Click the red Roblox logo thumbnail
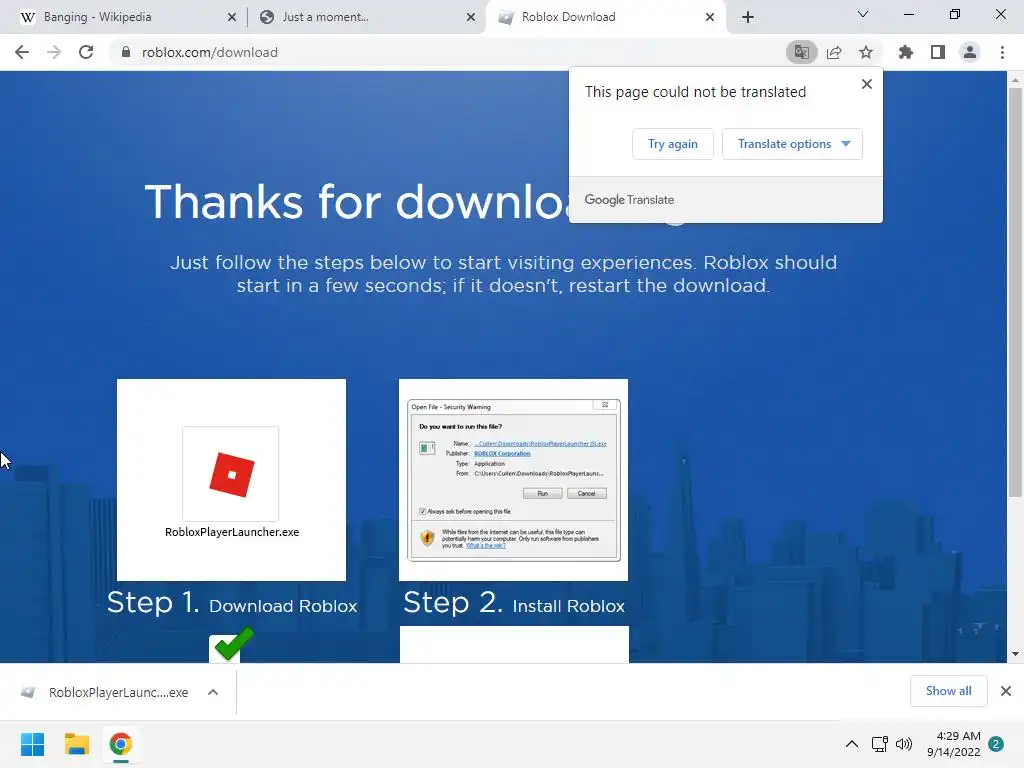1024x768 pixels. pos(231,475)
